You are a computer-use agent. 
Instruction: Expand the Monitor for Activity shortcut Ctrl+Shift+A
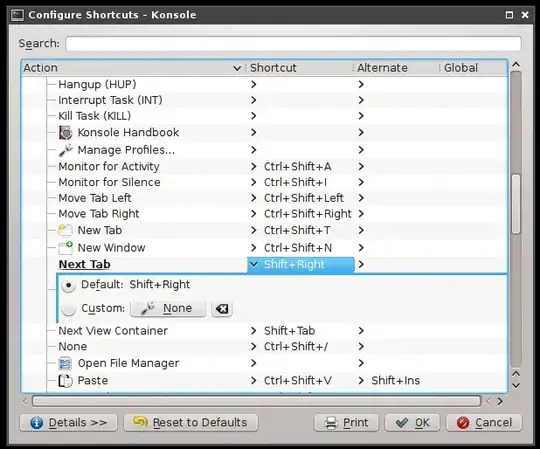coord(254,167)
